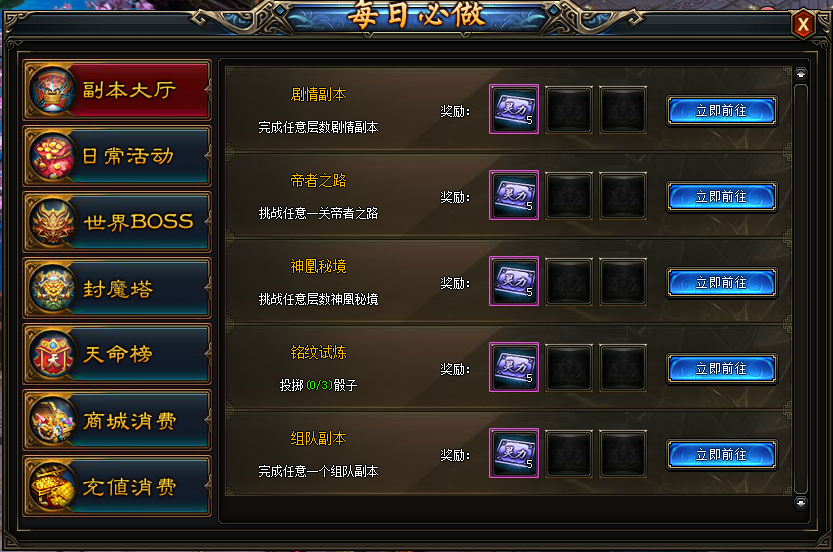Open the 商城消费 tab
The width and height of the screenshot is (833, 552).
pyautogui.click(x=117, y=420)
